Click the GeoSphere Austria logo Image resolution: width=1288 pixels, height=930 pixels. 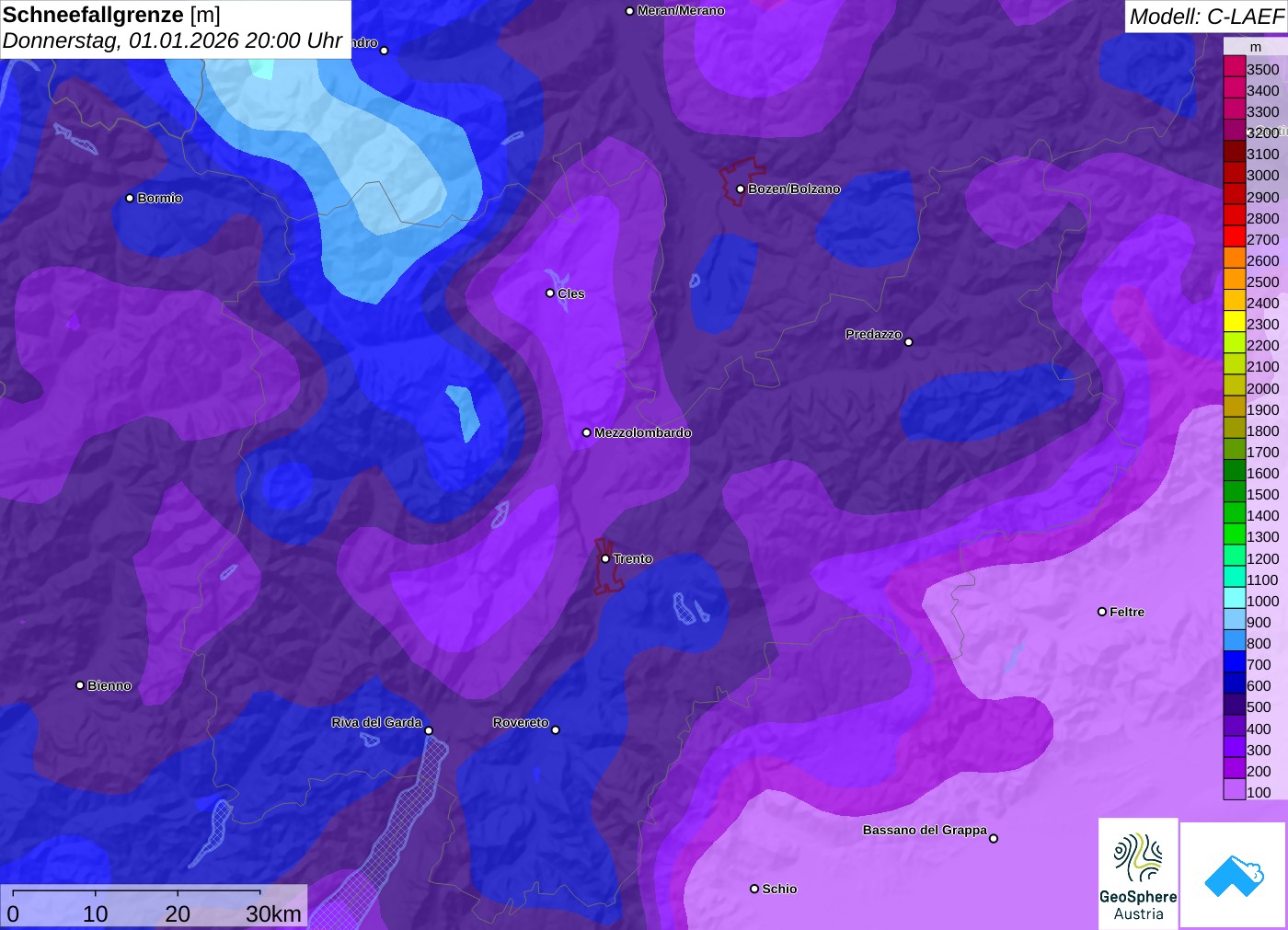click(1138, 873)
